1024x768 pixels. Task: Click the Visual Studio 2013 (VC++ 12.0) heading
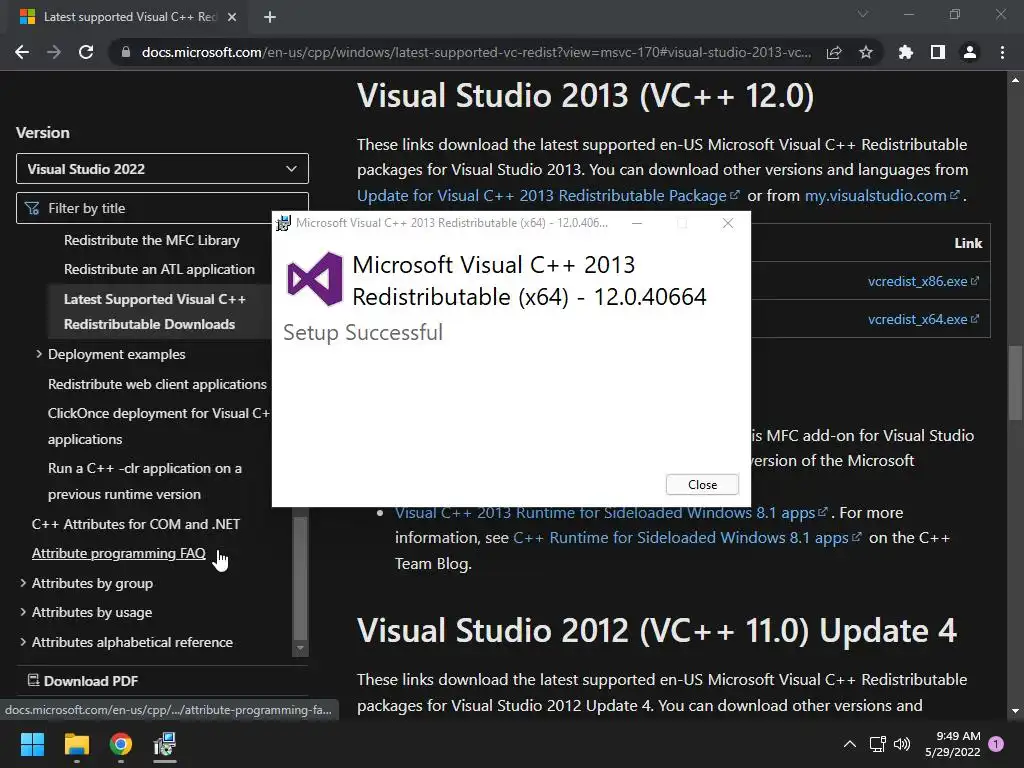click(585, 95)
